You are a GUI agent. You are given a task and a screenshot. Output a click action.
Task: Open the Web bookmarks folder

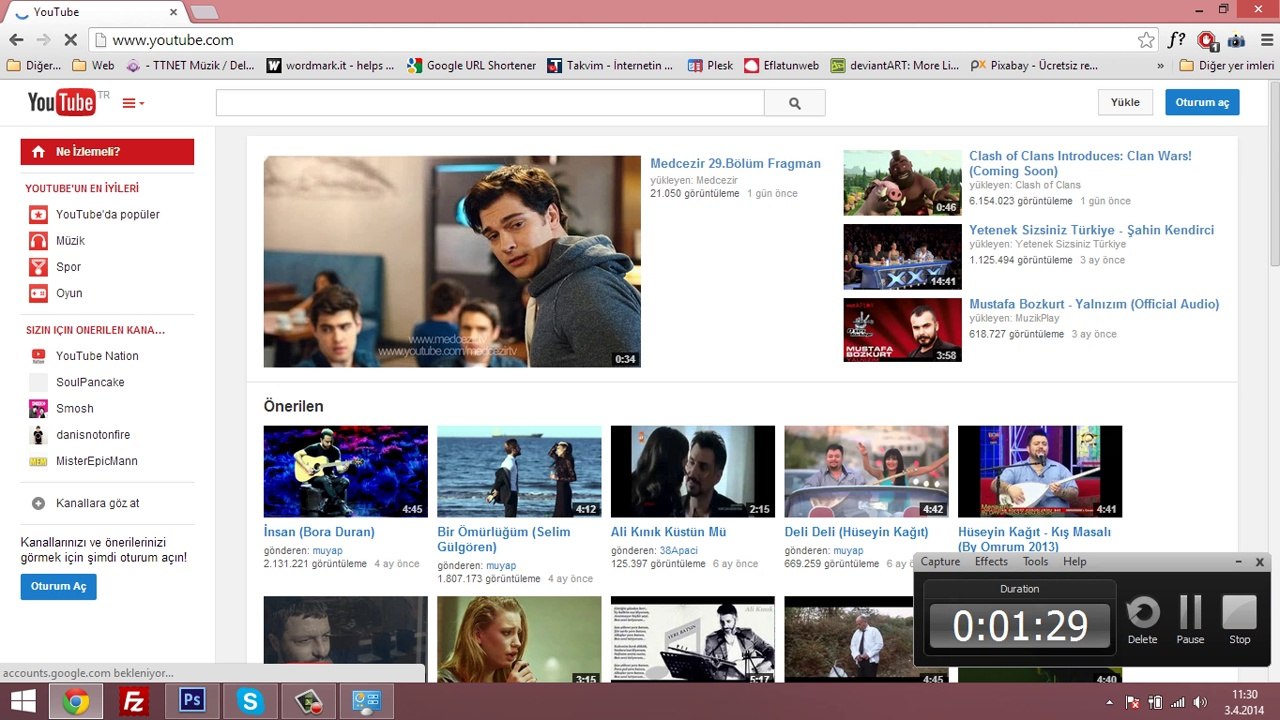pos(93,66)
